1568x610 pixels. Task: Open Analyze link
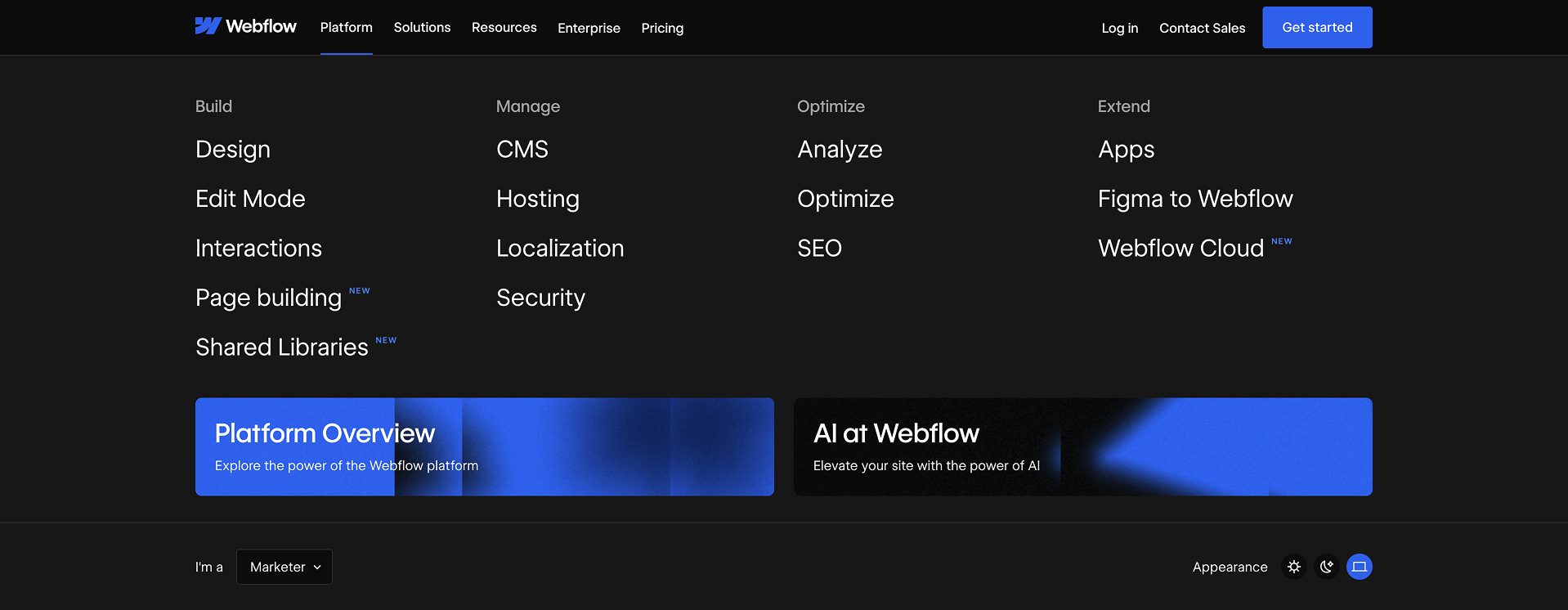tap(840, 150)
